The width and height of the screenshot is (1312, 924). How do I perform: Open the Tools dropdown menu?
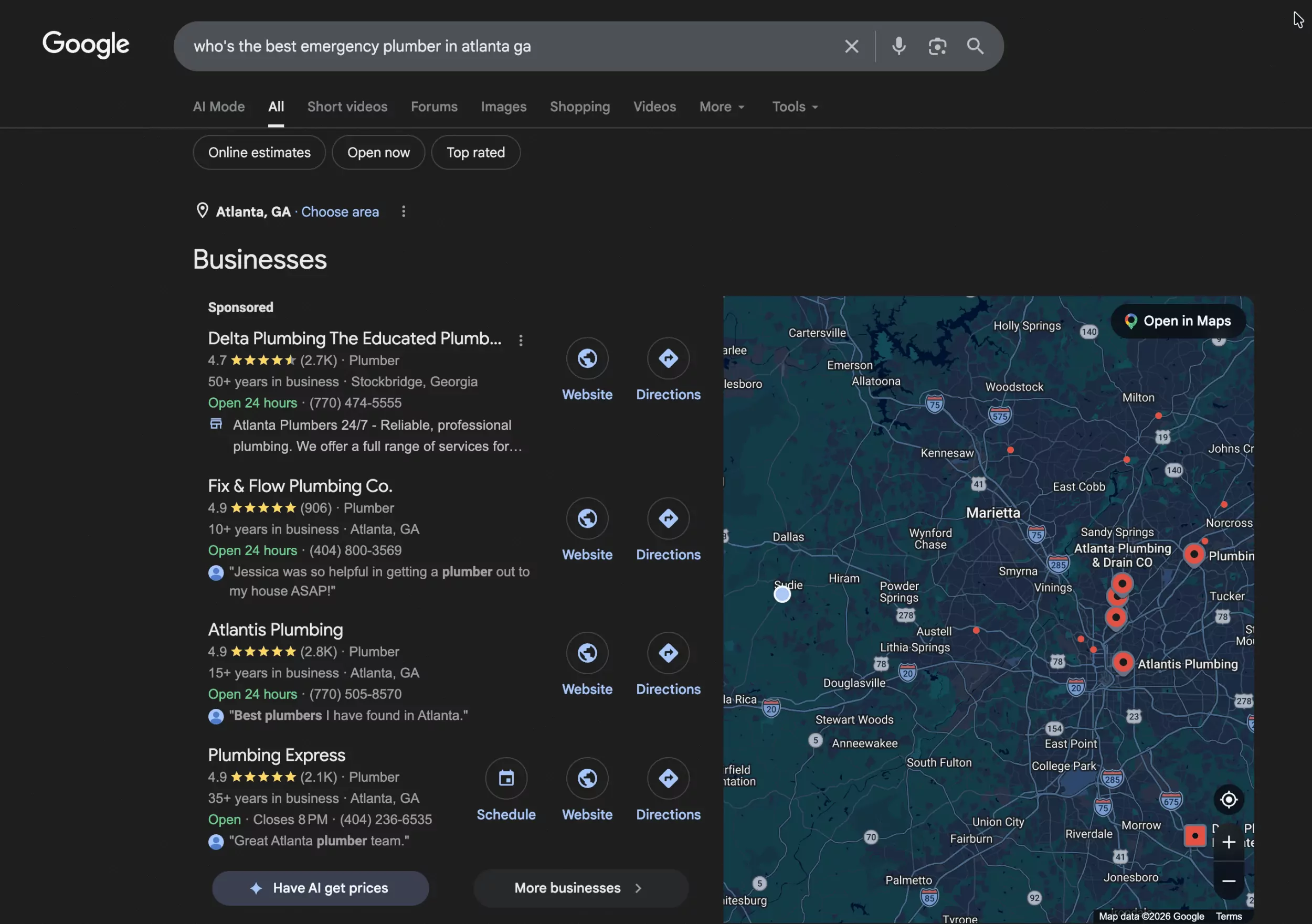click(x=795, y=107)
